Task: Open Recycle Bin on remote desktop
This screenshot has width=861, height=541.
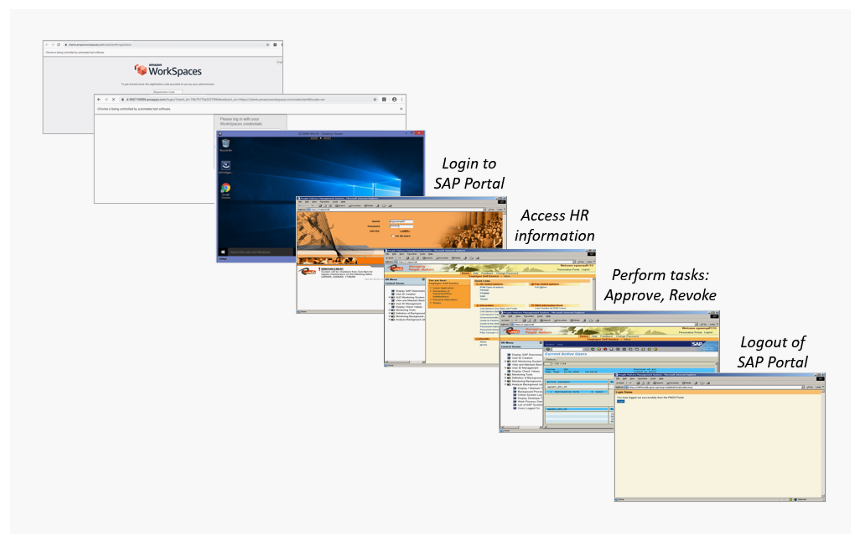Action: tap(226, 145)
